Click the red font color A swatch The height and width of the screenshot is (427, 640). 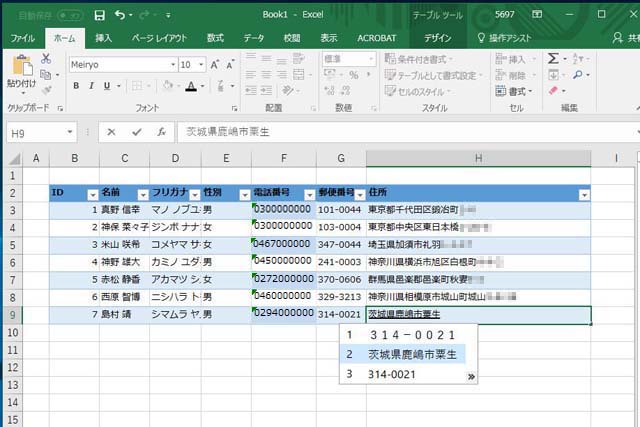click(190, 87)
